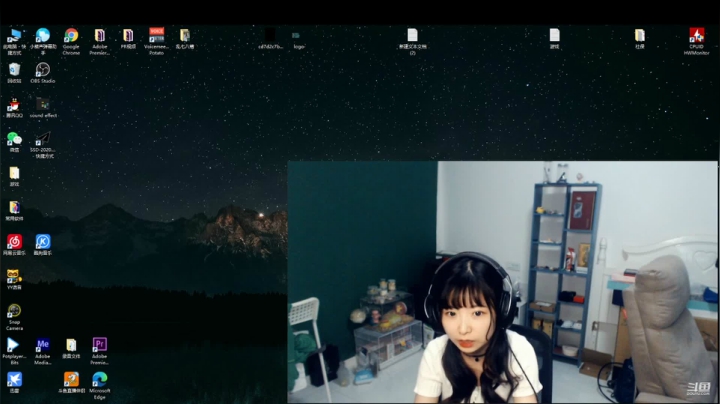Open the 桌面文件 folder icon
This screenshot has width=720, height=404.
pos(71,344)
